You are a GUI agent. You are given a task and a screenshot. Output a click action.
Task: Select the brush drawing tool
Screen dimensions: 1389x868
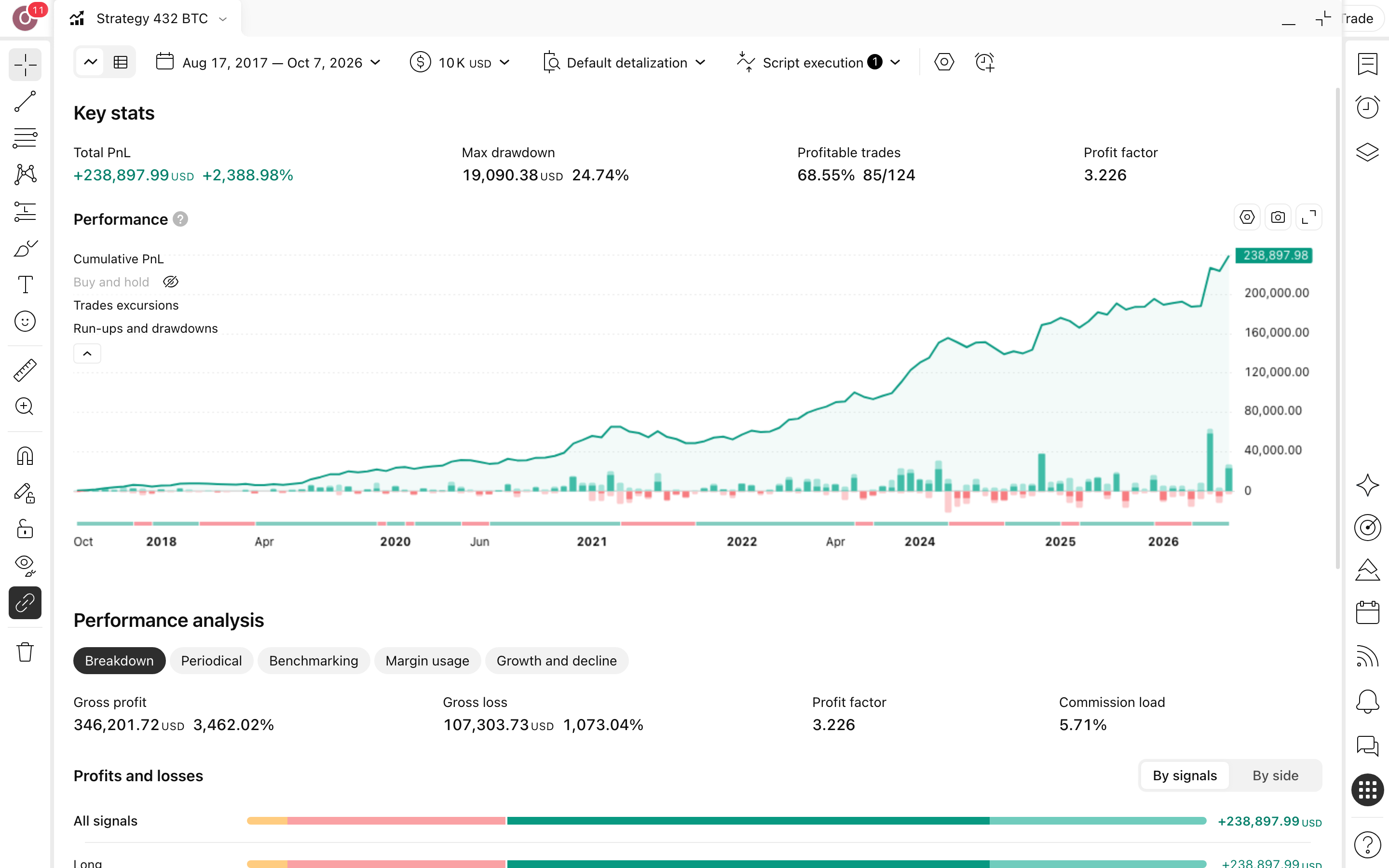[25, 248]
